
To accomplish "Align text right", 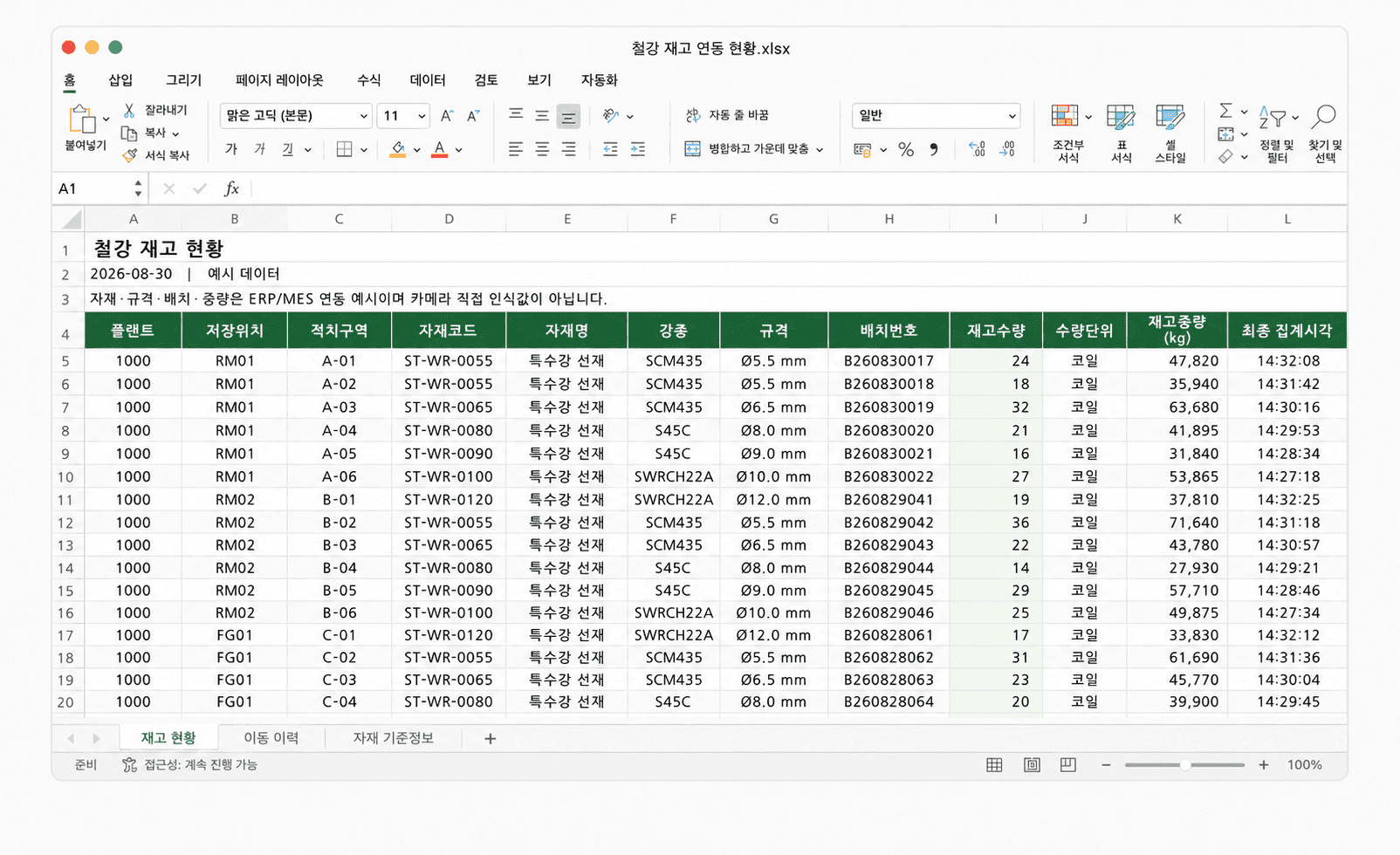I will point(568,149).
